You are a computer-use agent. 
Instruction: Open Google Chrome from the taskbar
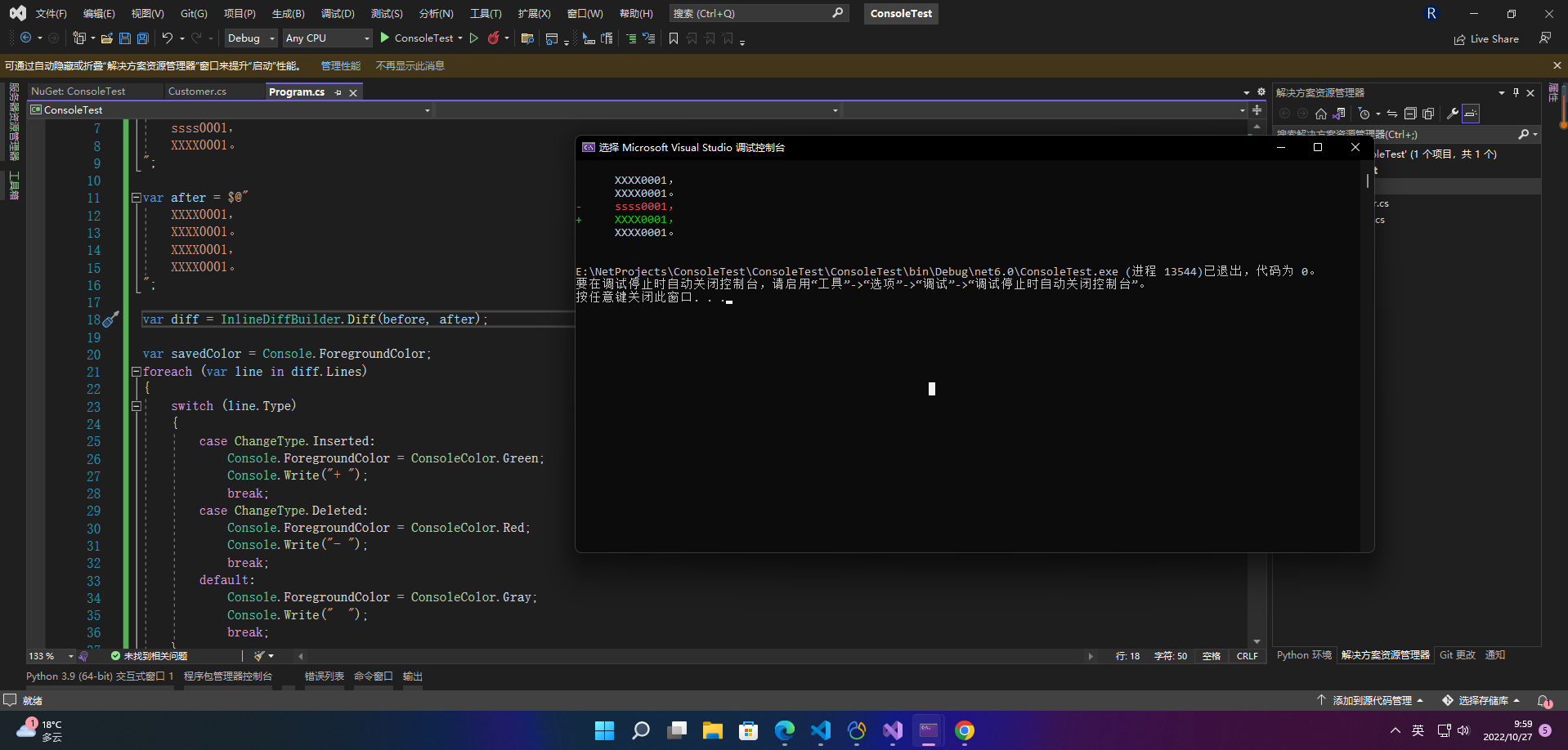tap(965, 730)
